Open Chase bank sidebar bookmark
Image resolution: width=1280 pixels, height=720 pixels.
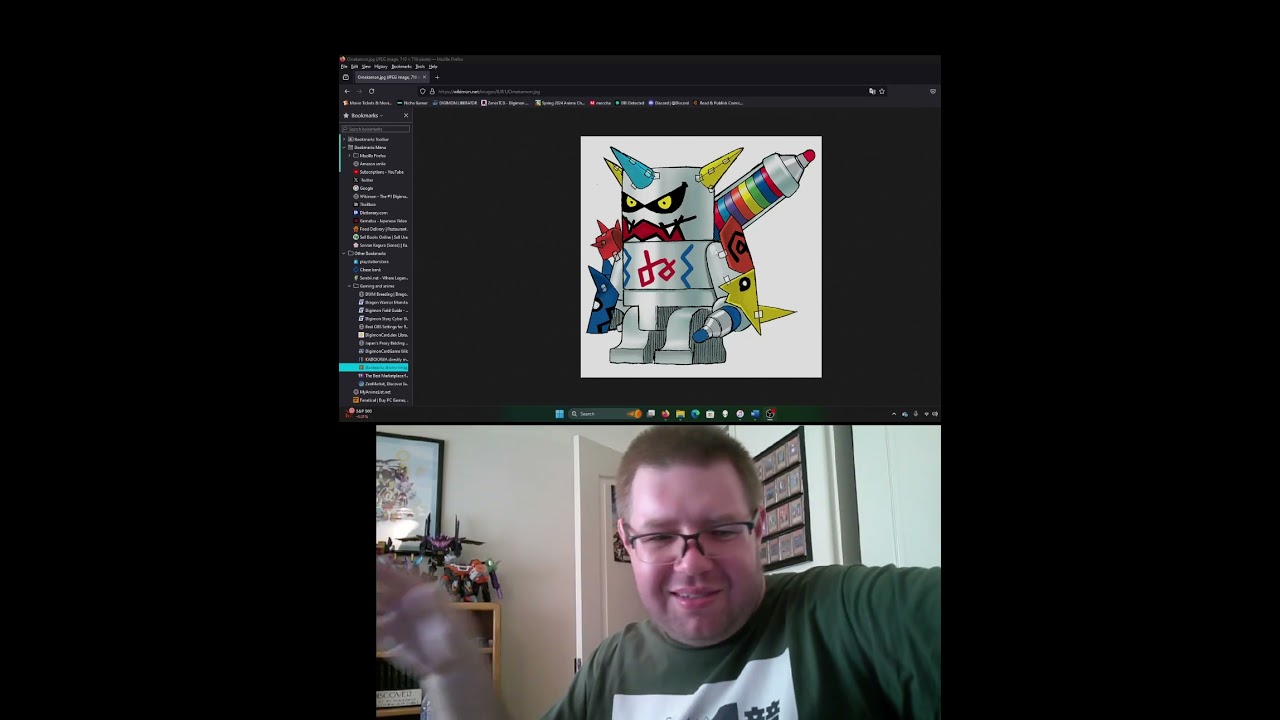[x=367, y=270]
